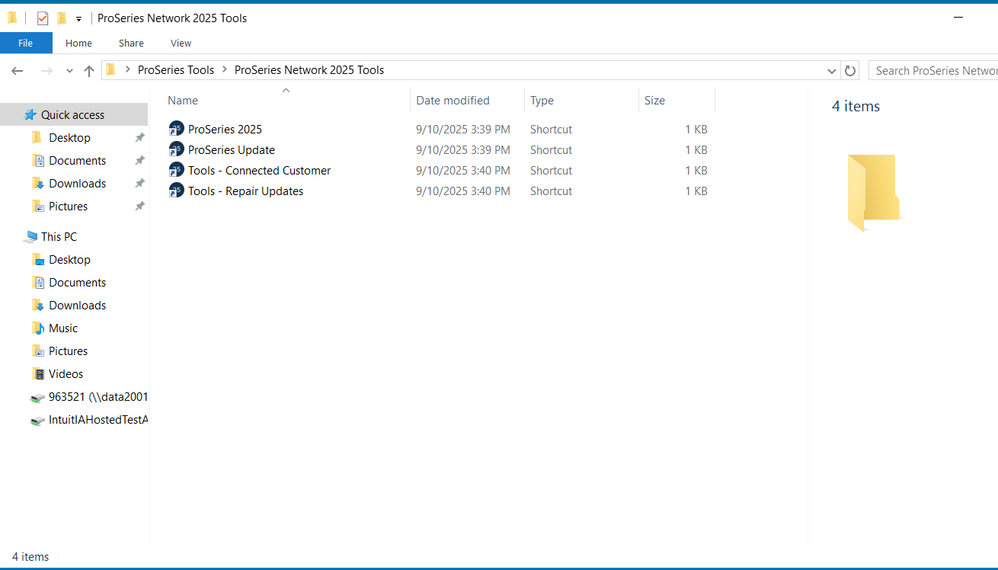
Task: Sort by the Size column header
Action: tap(654, 101)
